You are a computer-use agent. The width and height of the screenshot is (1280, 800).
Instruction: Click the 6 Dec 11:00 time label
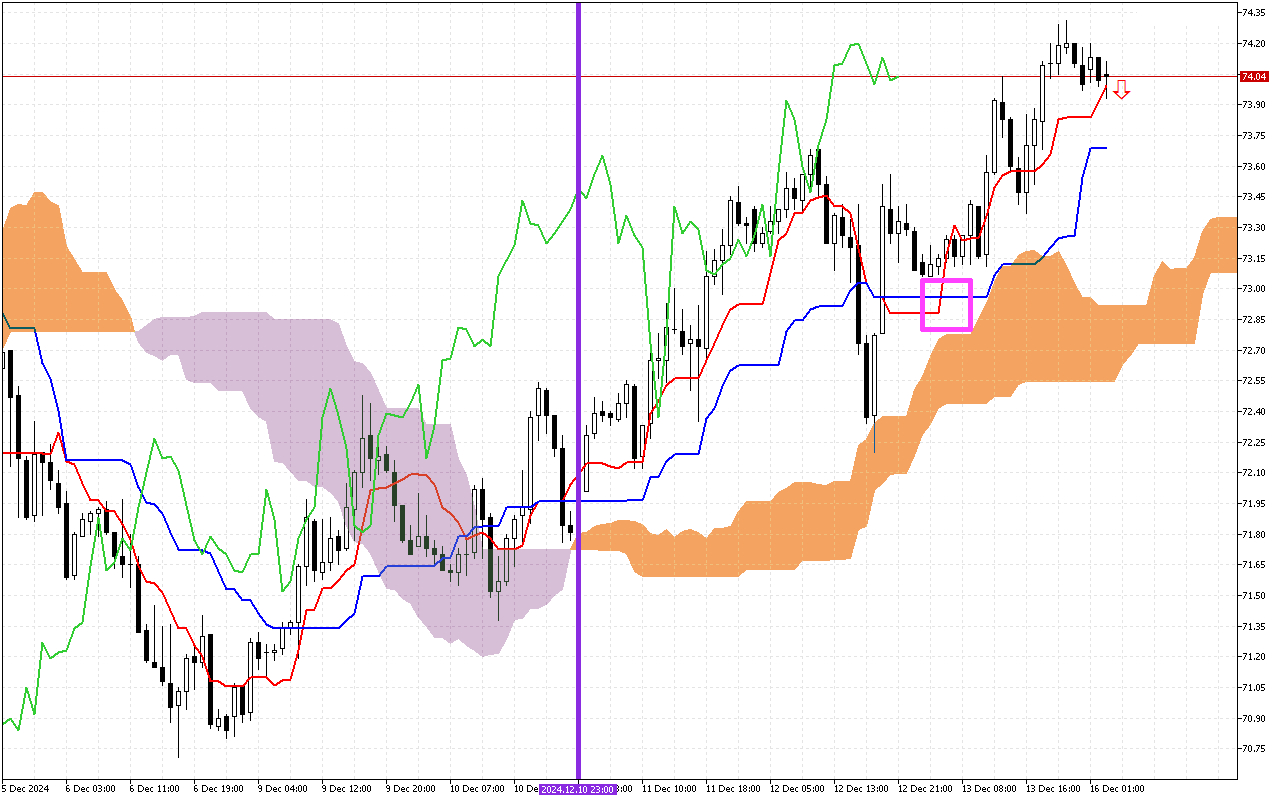click(x=155, y=789)
